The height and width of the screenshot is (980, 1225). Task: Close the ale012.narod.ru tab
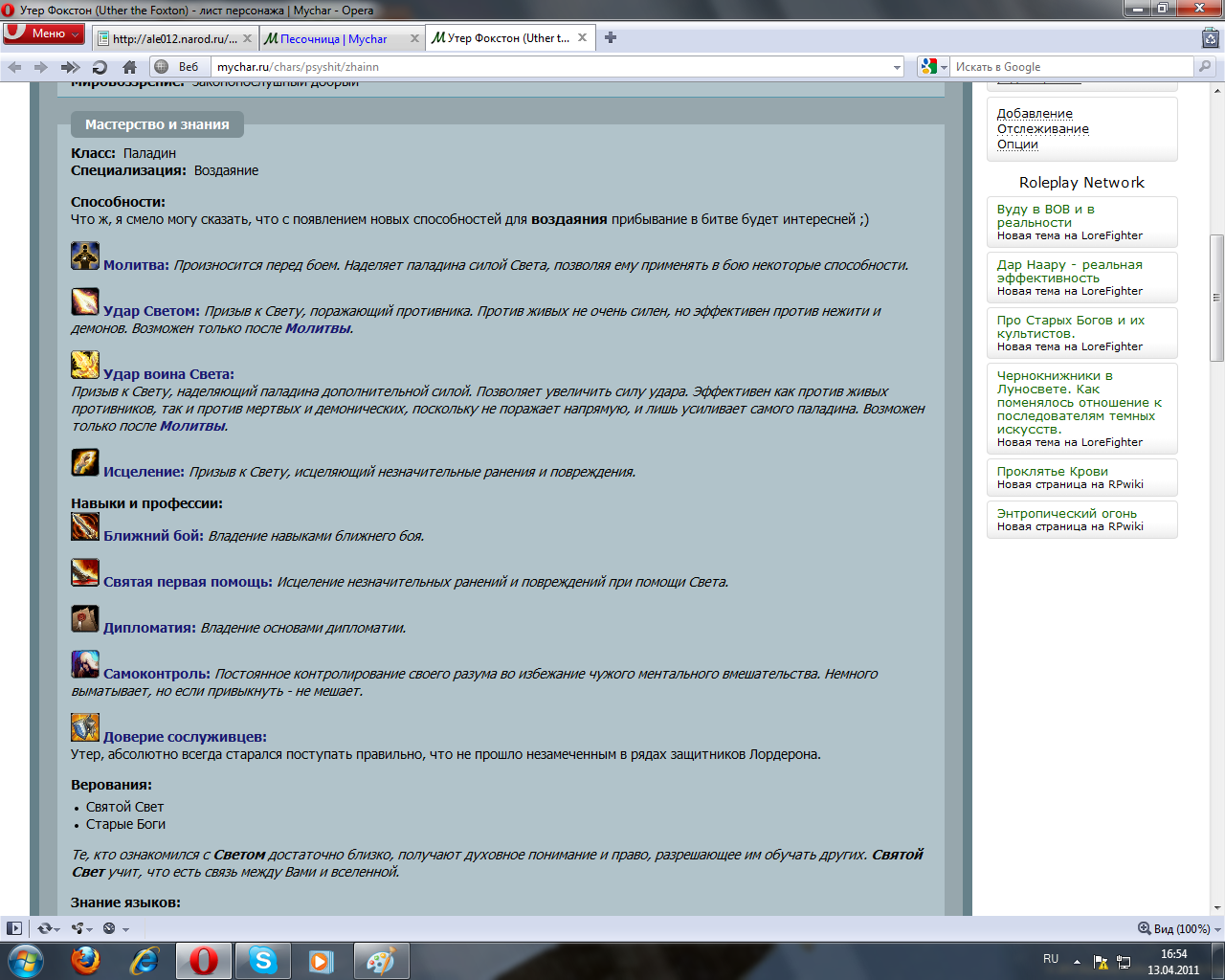(248, 38)
